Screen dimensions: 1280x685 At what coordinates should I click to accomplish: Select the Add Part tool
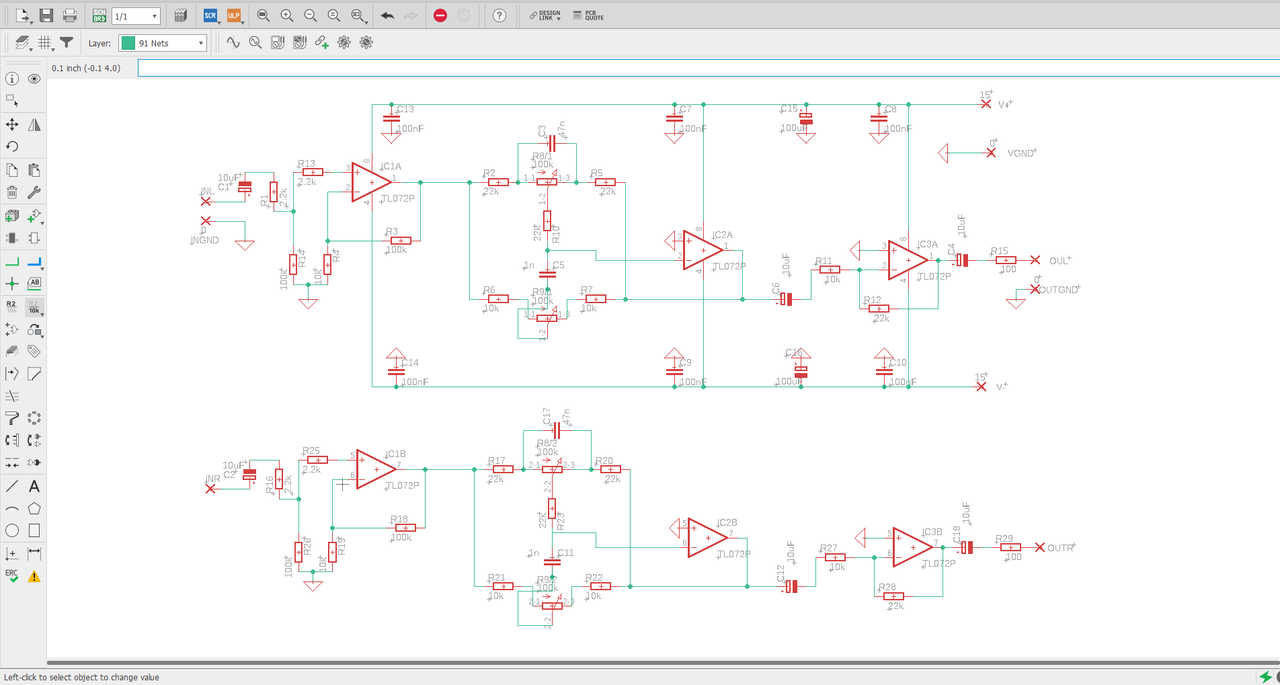12,215
